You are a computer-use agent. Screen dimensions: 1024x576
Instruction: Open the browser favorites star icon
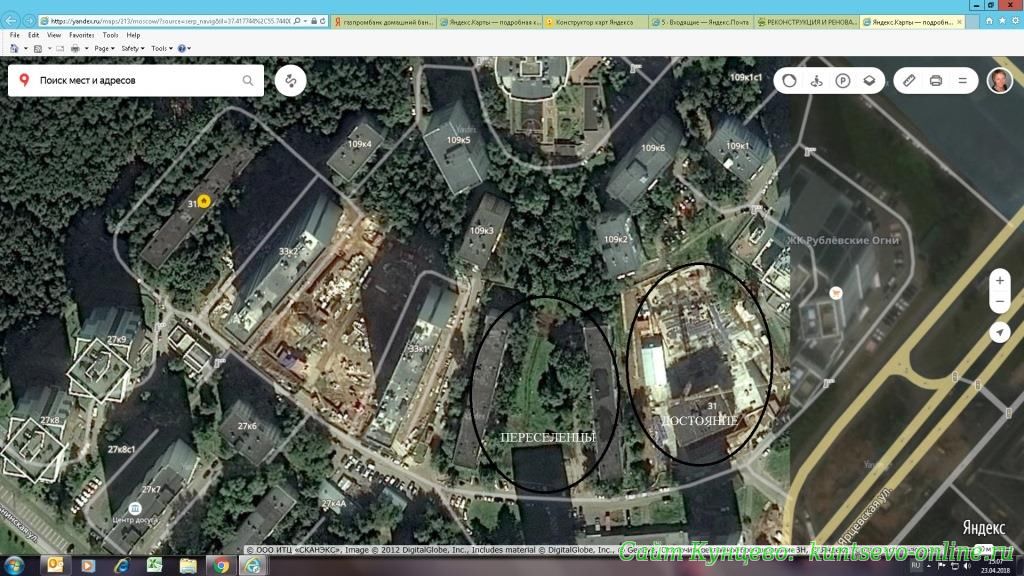1002,21
